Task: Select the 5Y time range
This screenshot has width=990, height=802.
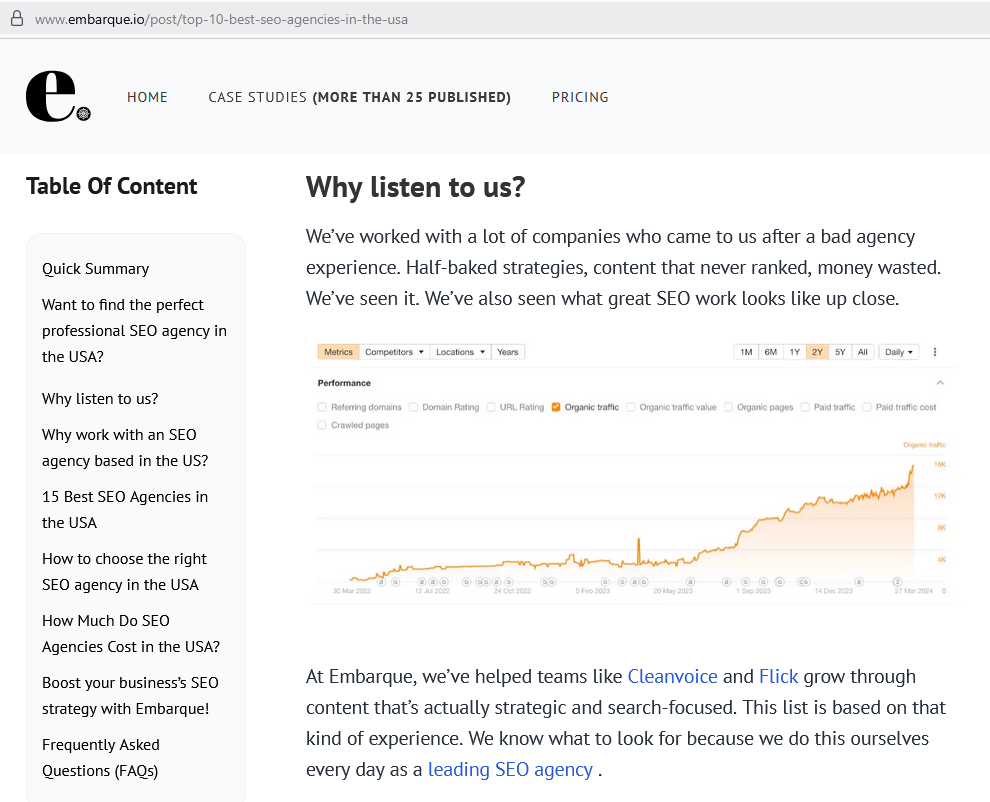Action: 840,352
